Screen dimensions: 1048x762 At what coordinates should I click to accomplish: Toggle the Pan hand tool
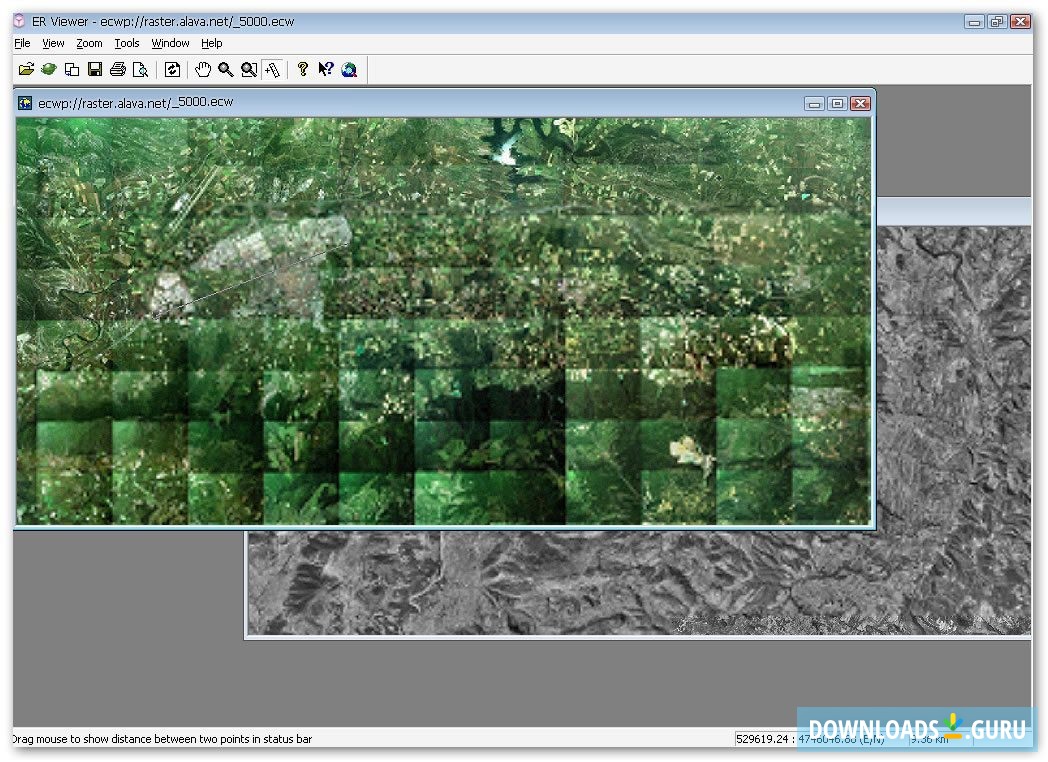click(203, 69)
